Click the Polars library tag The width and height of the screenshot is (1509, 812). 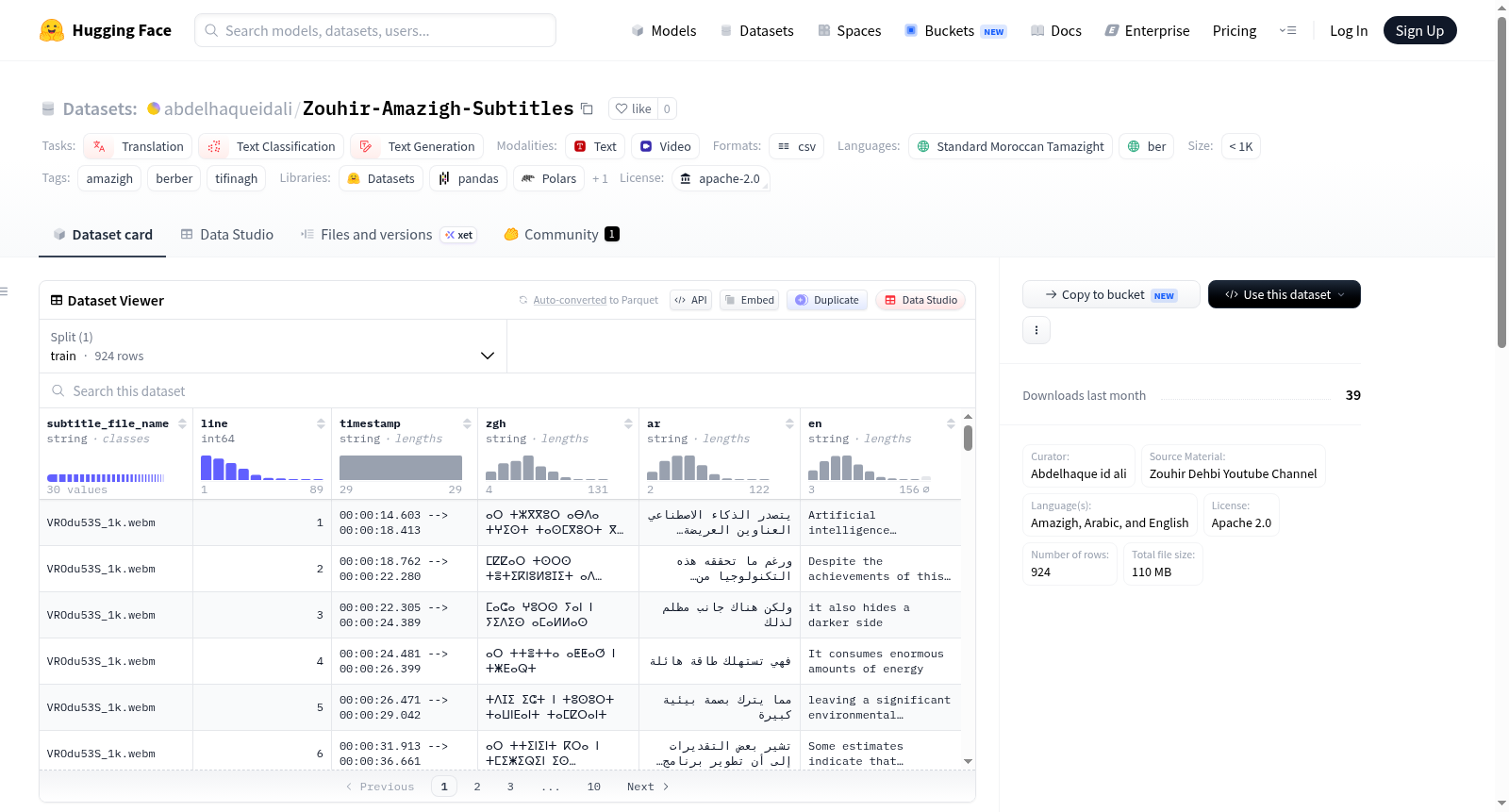[x=549, y=178]
